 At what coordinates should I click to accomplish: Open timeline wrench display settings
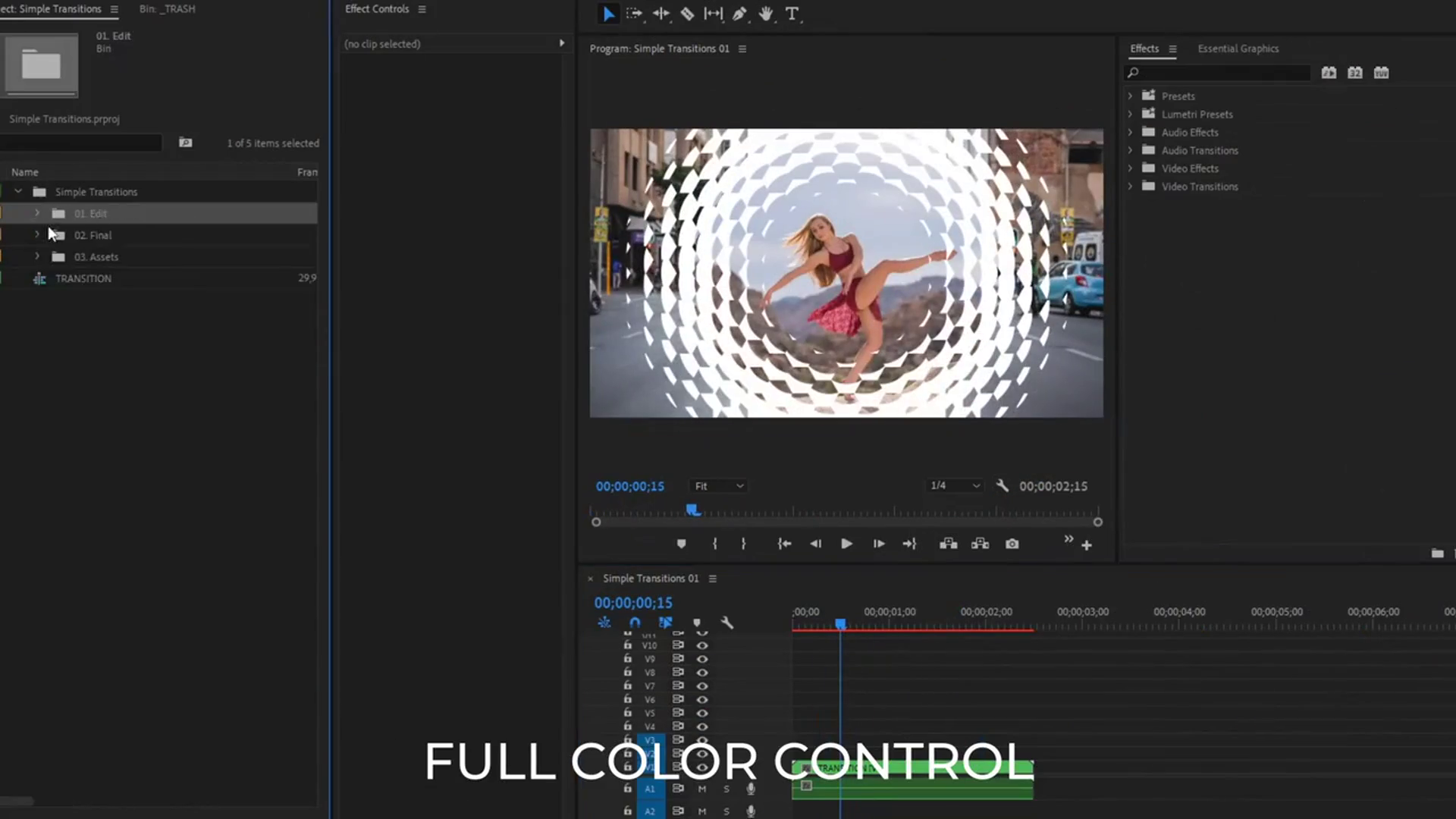coord(726,623)
